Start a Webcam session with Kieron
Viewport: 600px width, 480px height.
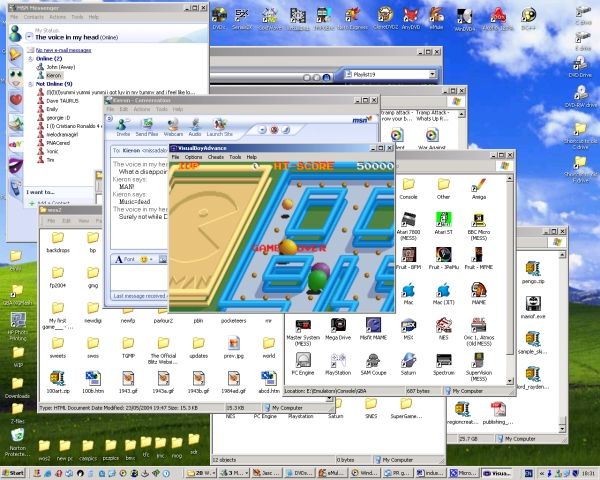pyautogui.click(x=173, y=125)
